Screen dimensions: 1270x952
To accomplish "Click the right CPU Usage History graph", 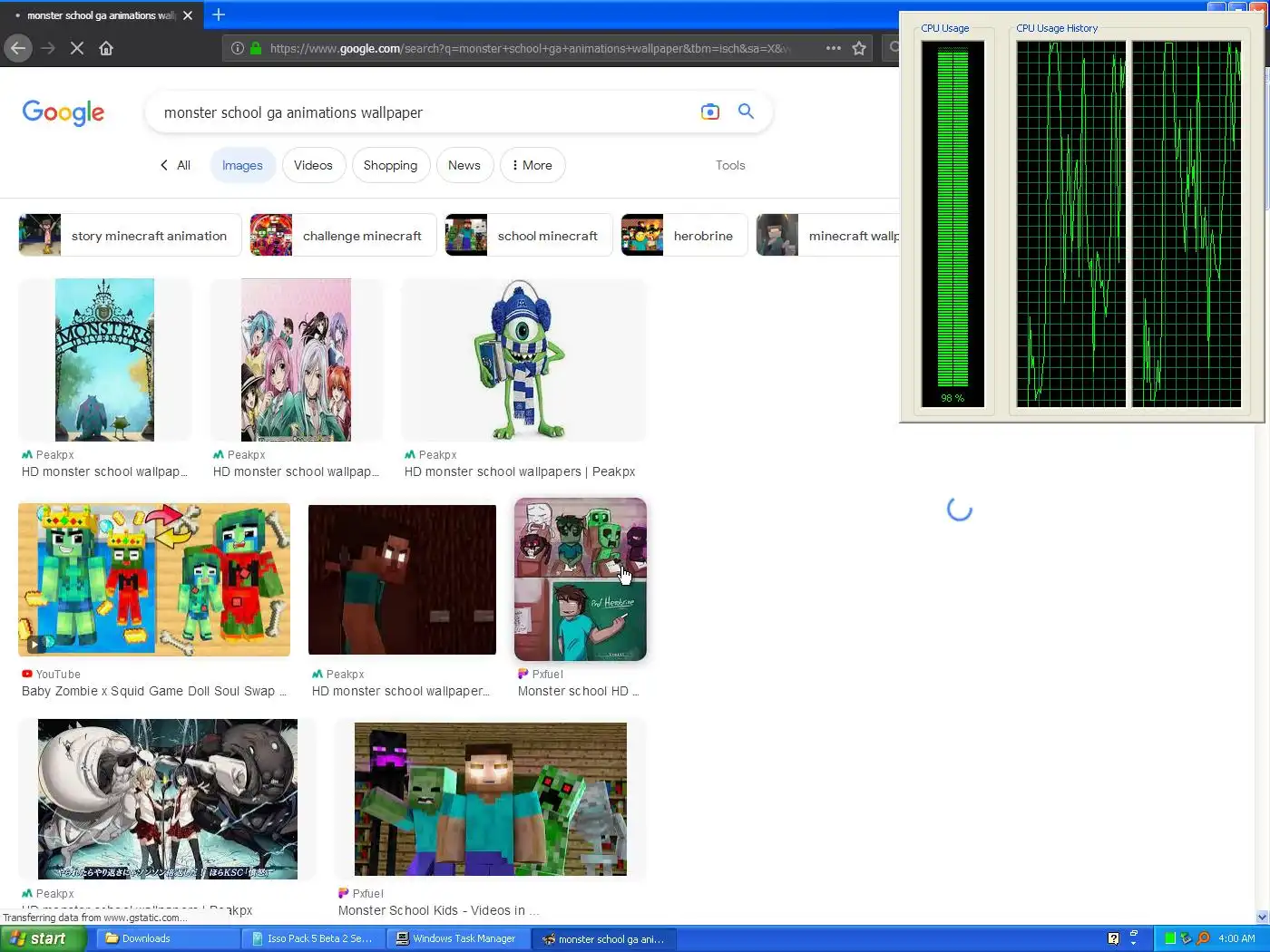I will pos(1187,223).
